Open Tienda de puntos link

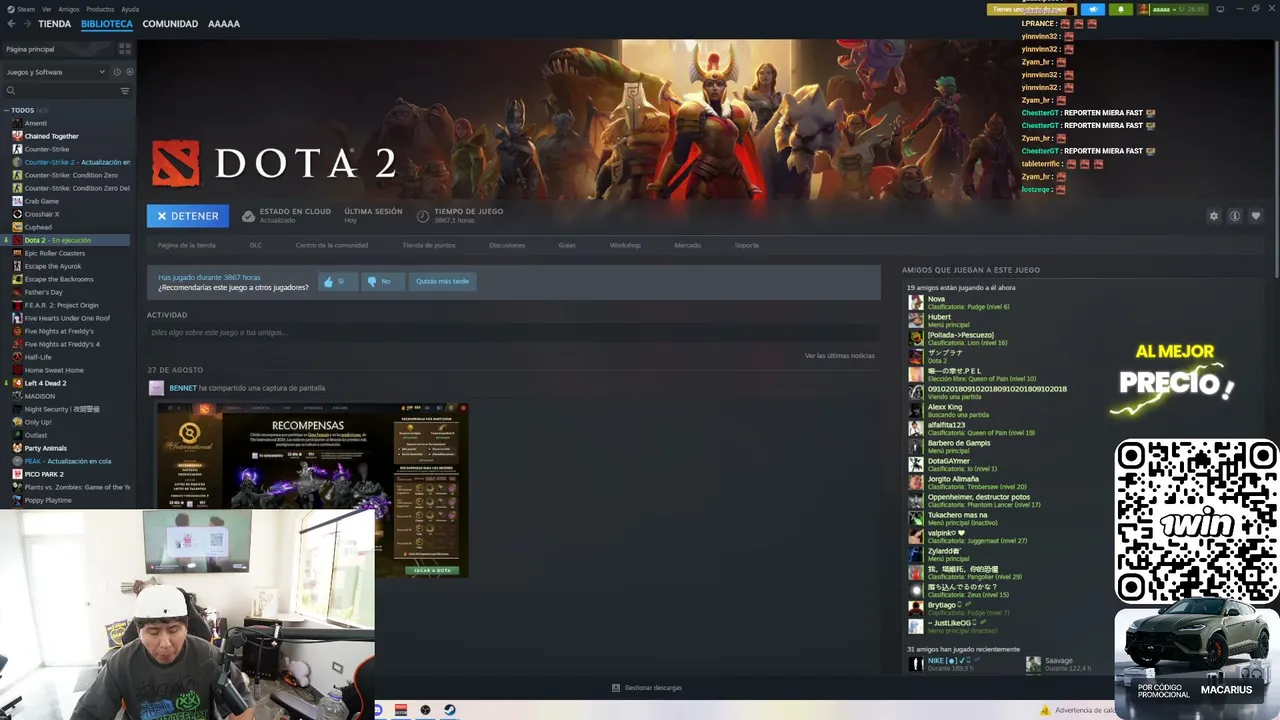429,245
